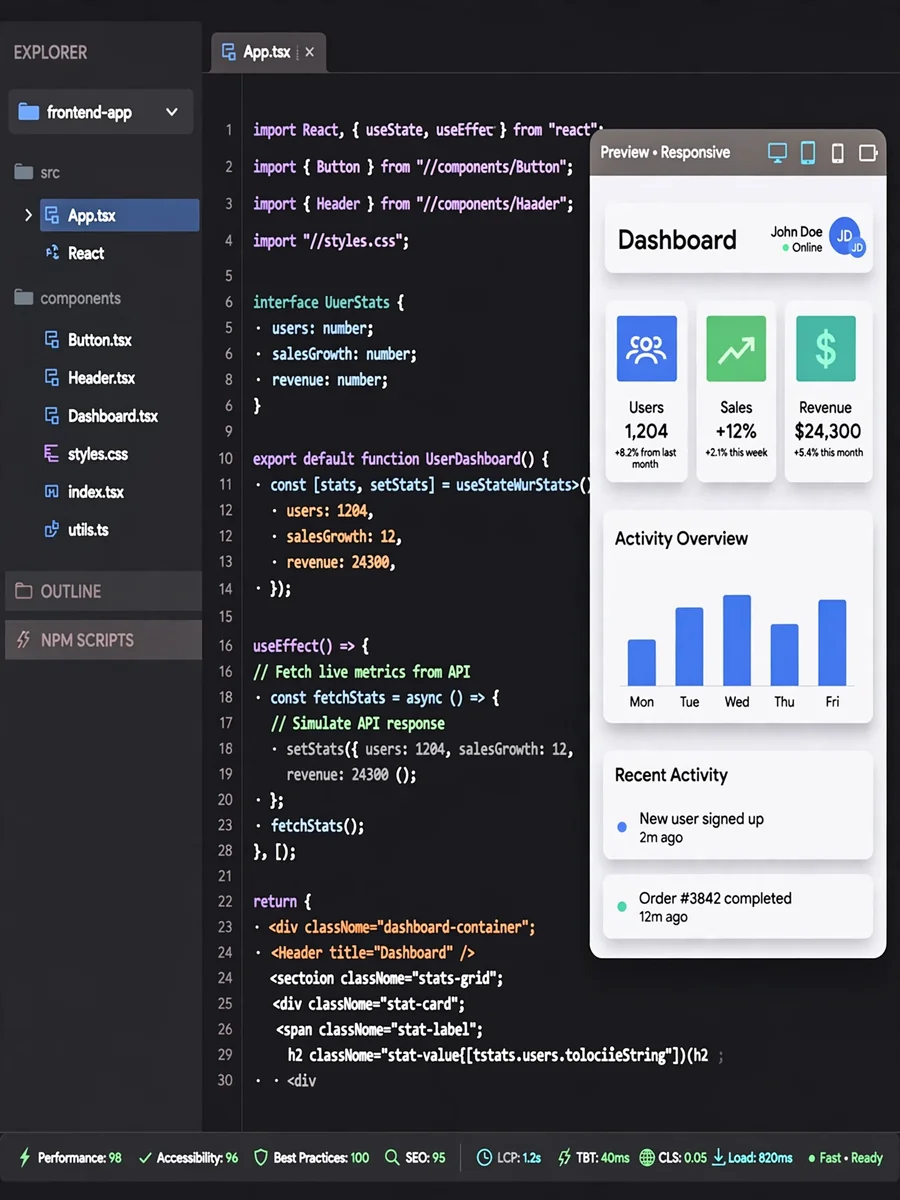
Task: Click the Header.tsx file icon
Action: 52,378
